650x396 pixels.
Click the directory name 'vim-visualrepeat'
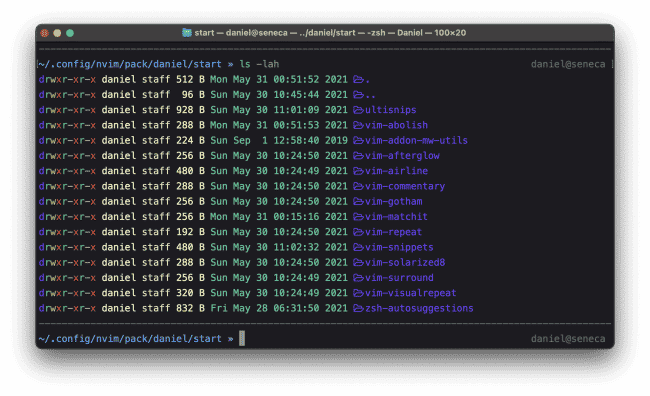[411, 293]
